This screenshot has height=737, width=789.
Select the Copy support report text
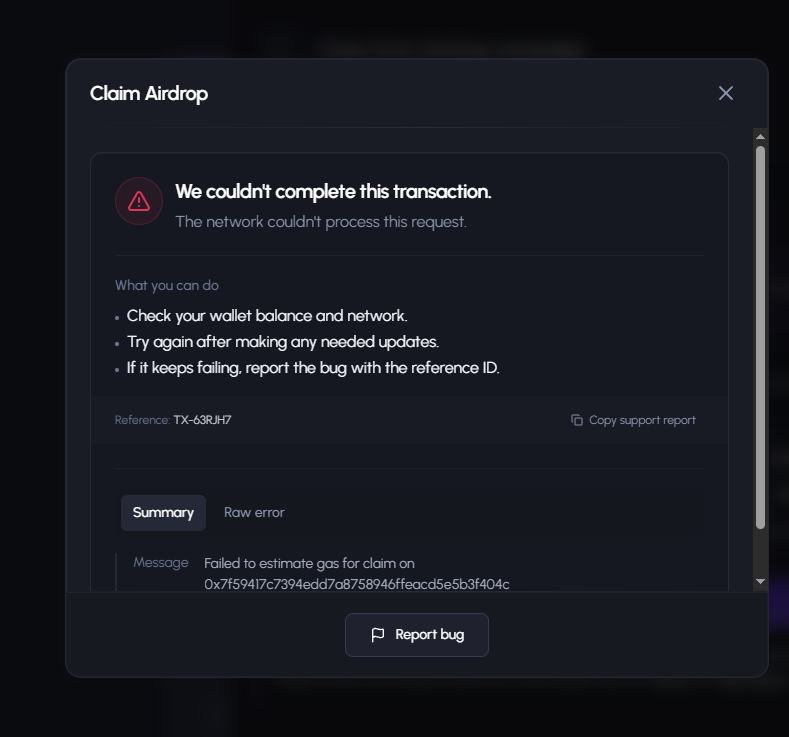click(642, 420)
